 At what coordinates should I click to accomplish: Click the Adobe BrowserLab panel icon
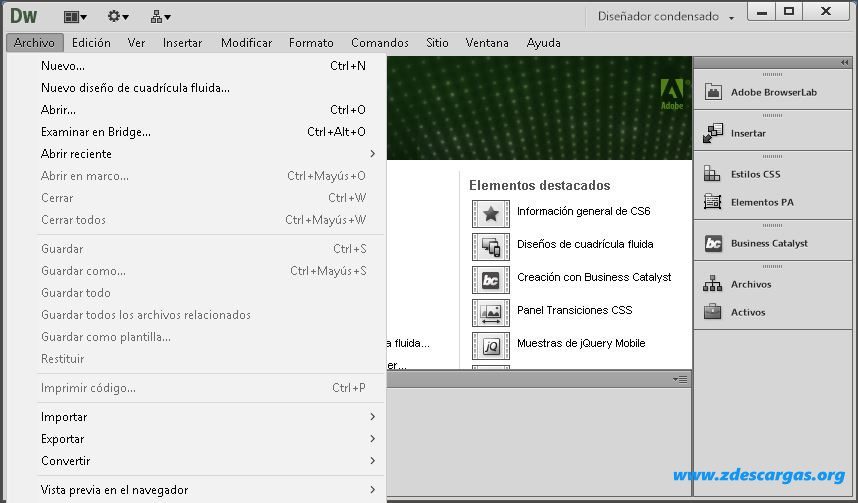pyautogui.click(x=712, y=92)
